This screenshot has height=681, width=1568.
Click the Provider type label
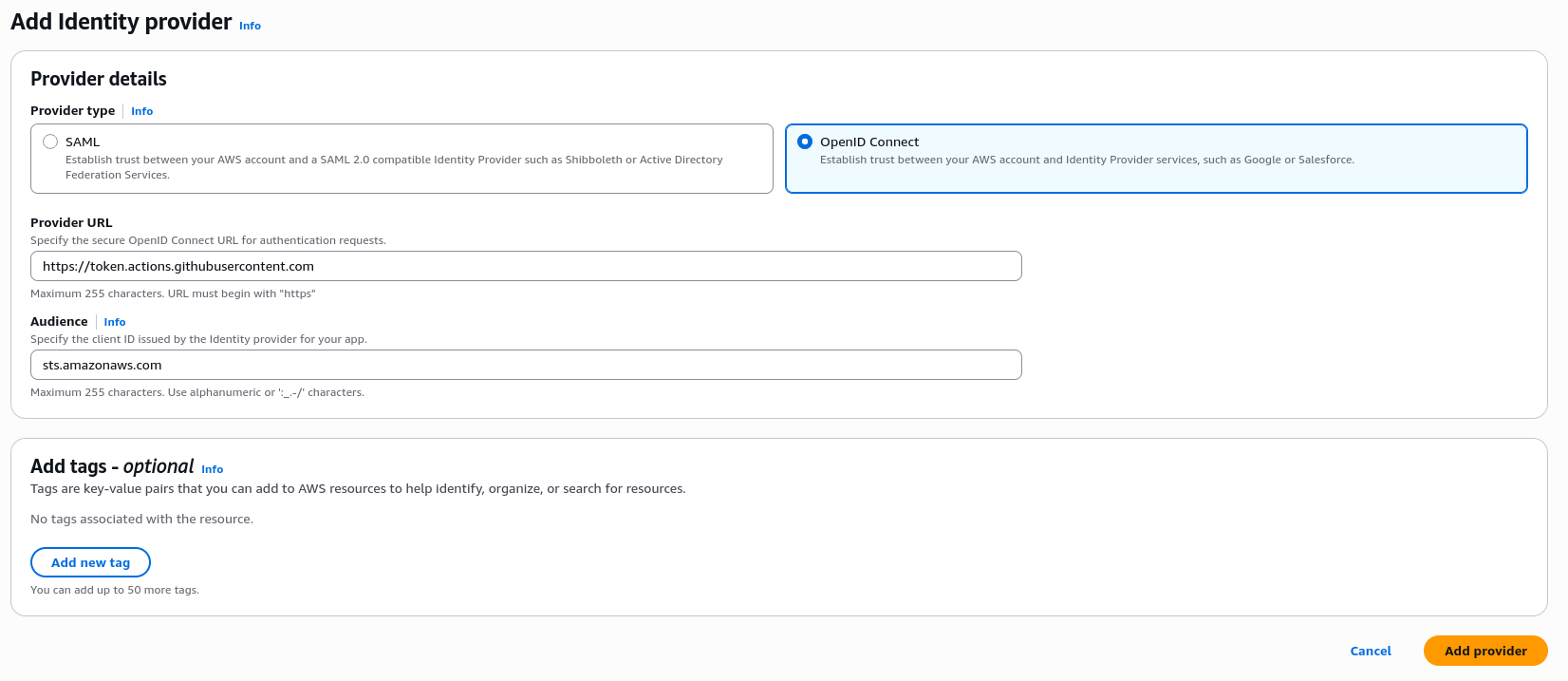pyautogui.click(x=72, y=111)
